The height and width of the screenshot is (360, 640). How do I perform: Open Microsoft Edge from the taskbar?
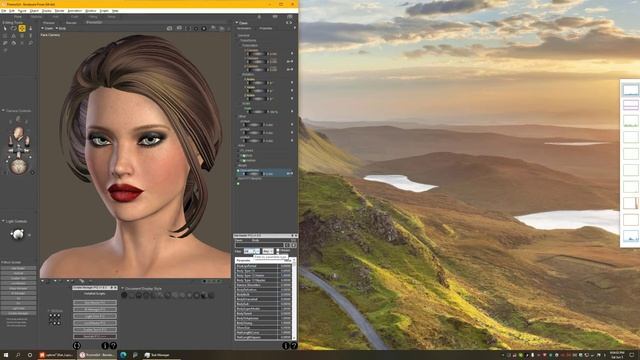tap(123, 355)
